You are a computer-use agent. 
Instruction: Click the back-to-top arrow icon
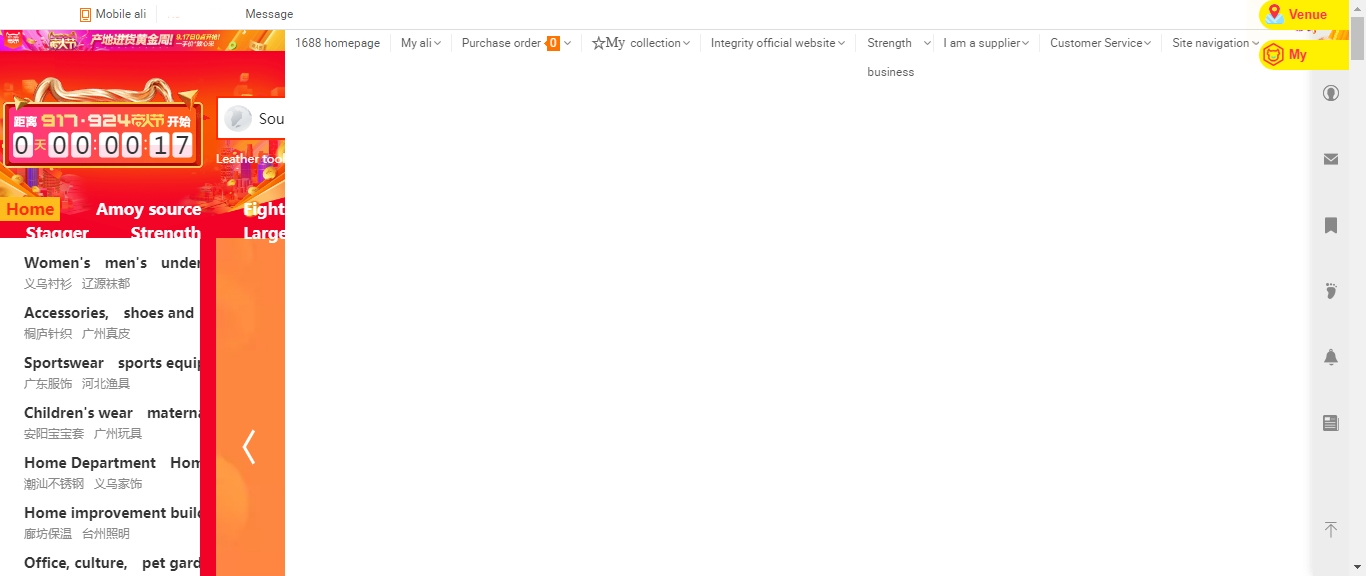tap(1331, 529)
